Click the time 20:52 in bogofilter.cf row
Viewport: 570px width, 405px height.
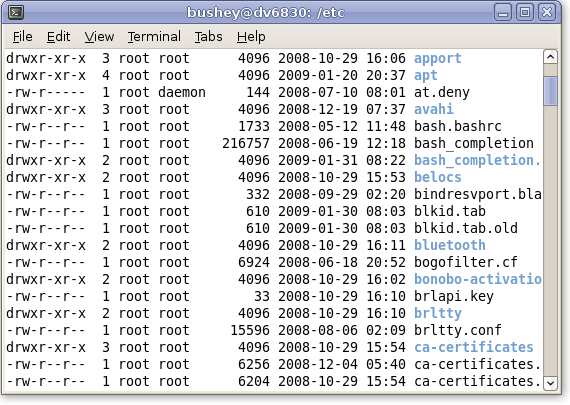pos(386,262)
